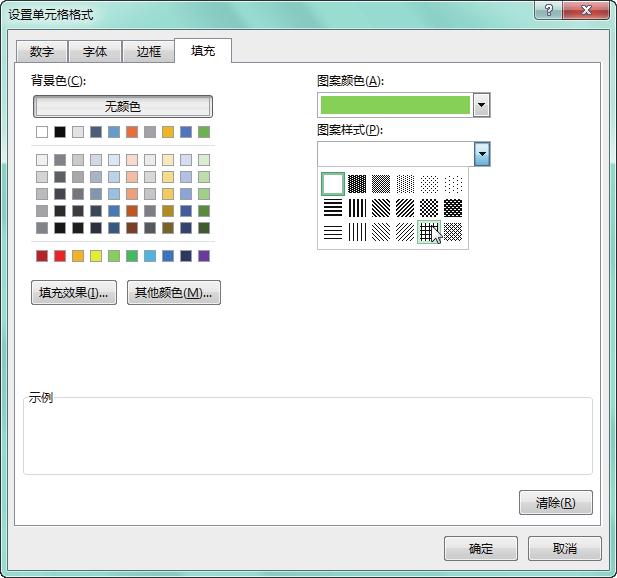Click the green 图案颜色 color field

395,105
